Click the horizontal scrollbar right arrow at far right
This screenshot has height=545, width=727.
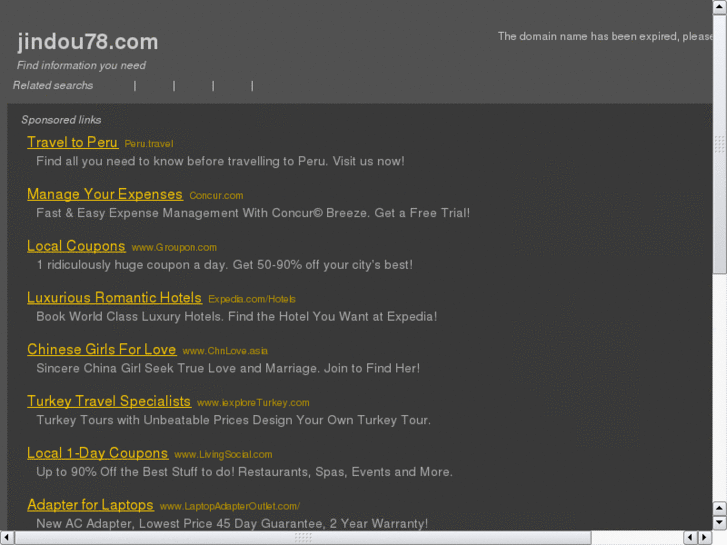click(705, 538)
